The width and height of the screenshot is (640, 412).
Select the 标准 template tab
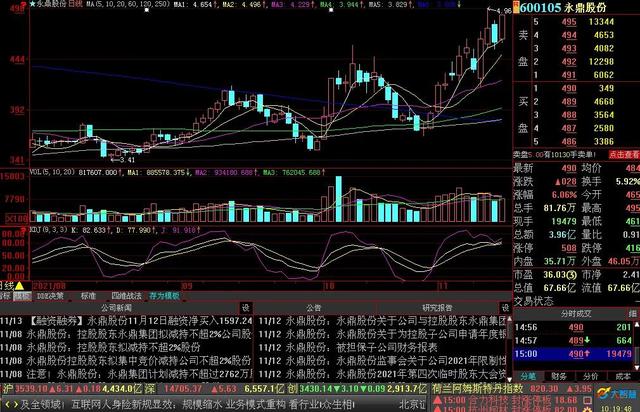[x=88, y=296]
